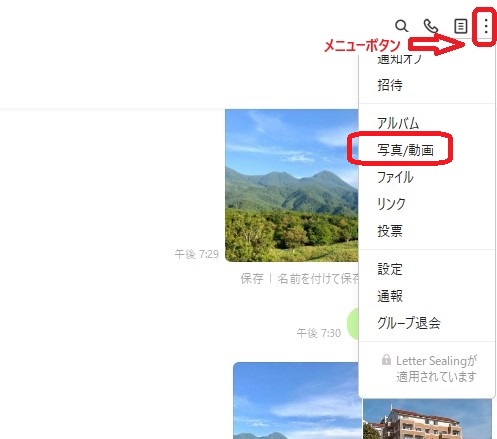Image resolution: width=497 pixels, height=439 pixels.
Task: Open the building photo thumbnail
Action: (427, 419)
